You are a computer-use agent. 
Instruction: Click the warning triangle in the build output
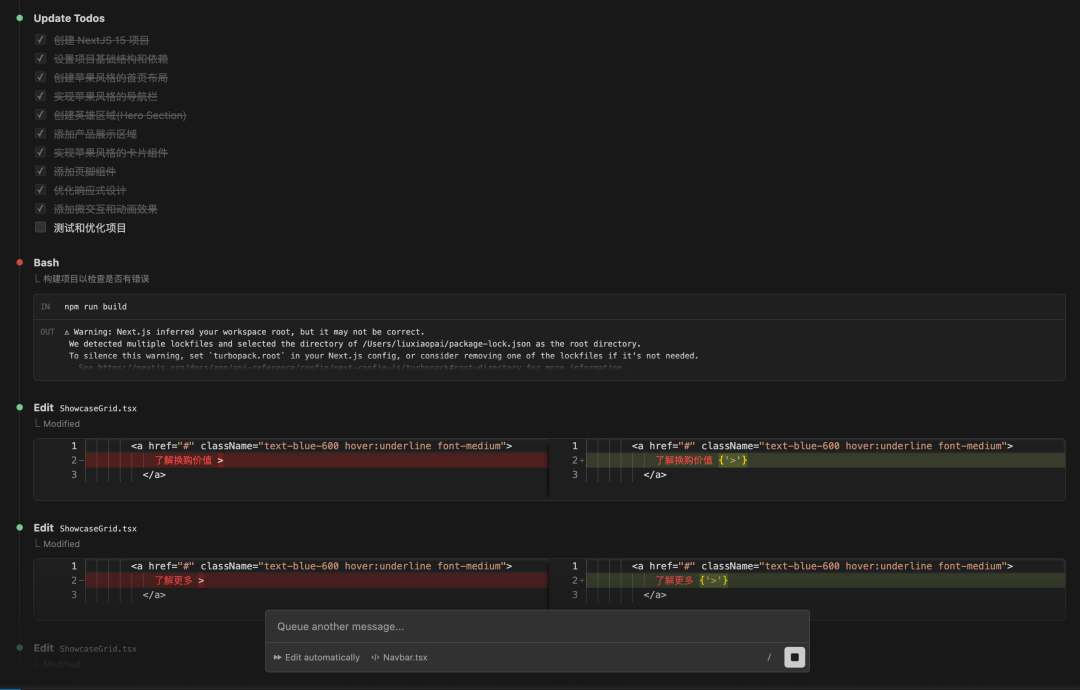click(67, 332)
